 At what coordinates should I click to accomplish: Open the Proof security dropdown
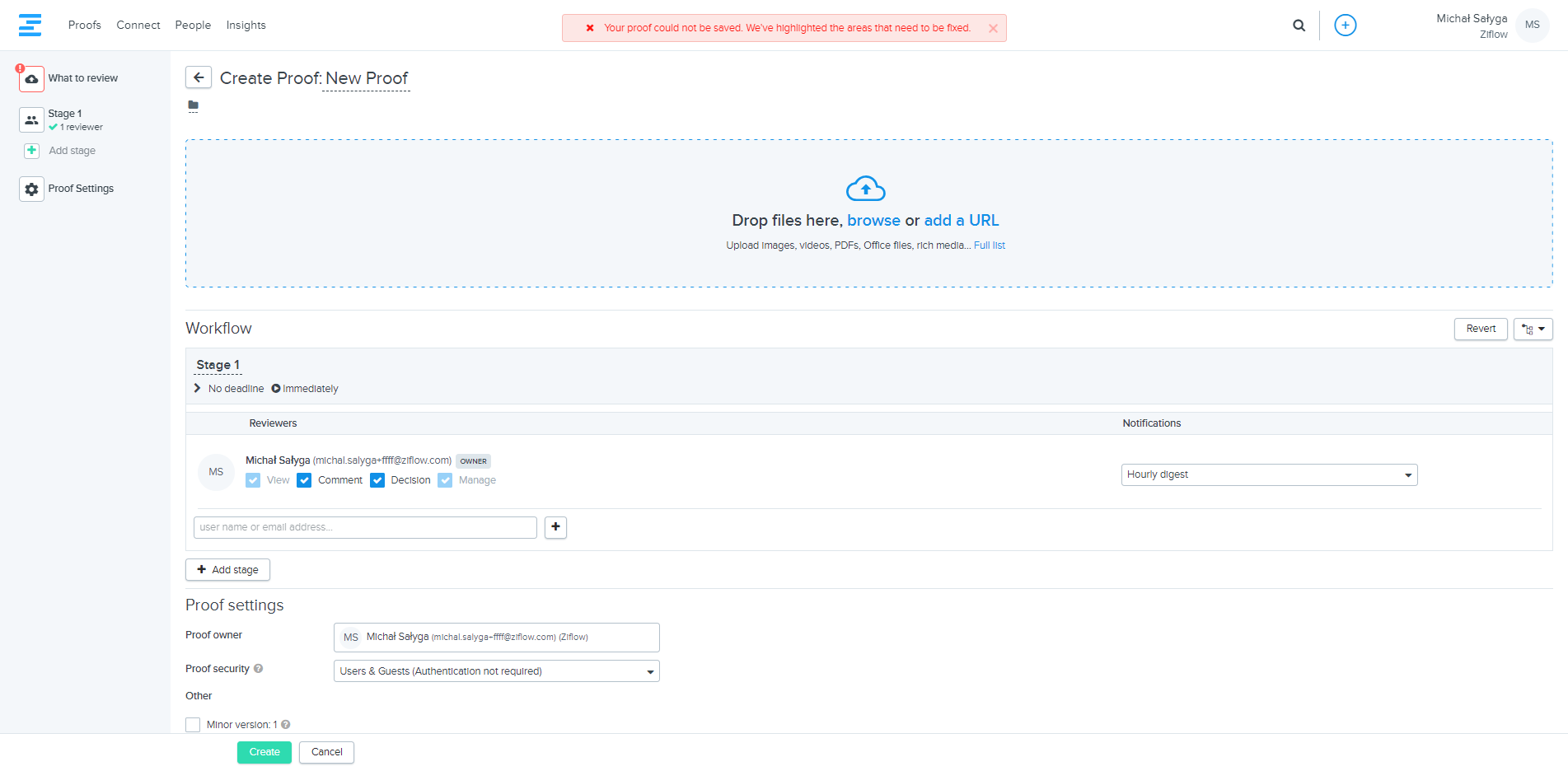pos(496,671)
